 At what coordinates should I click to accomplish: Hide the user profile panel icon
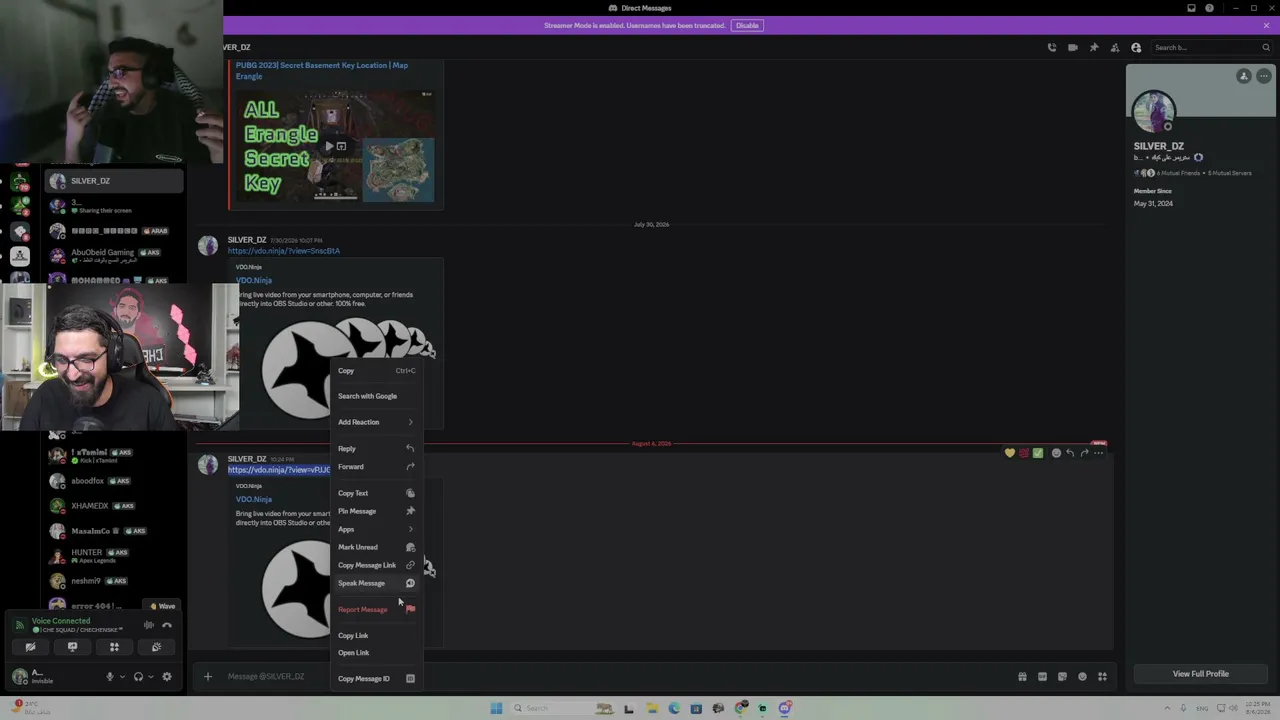[x=1136, y=47]
